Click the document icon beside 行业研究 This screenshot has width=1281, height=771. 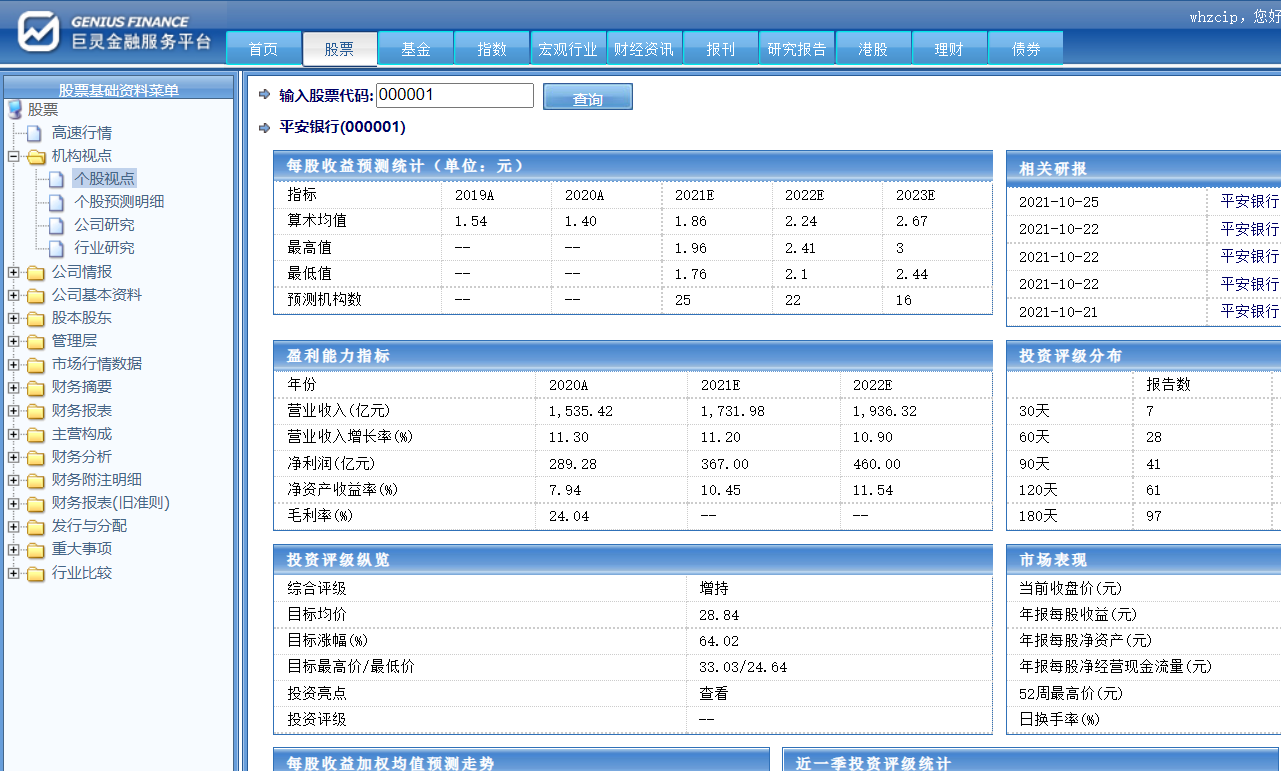tap(56, 248)
